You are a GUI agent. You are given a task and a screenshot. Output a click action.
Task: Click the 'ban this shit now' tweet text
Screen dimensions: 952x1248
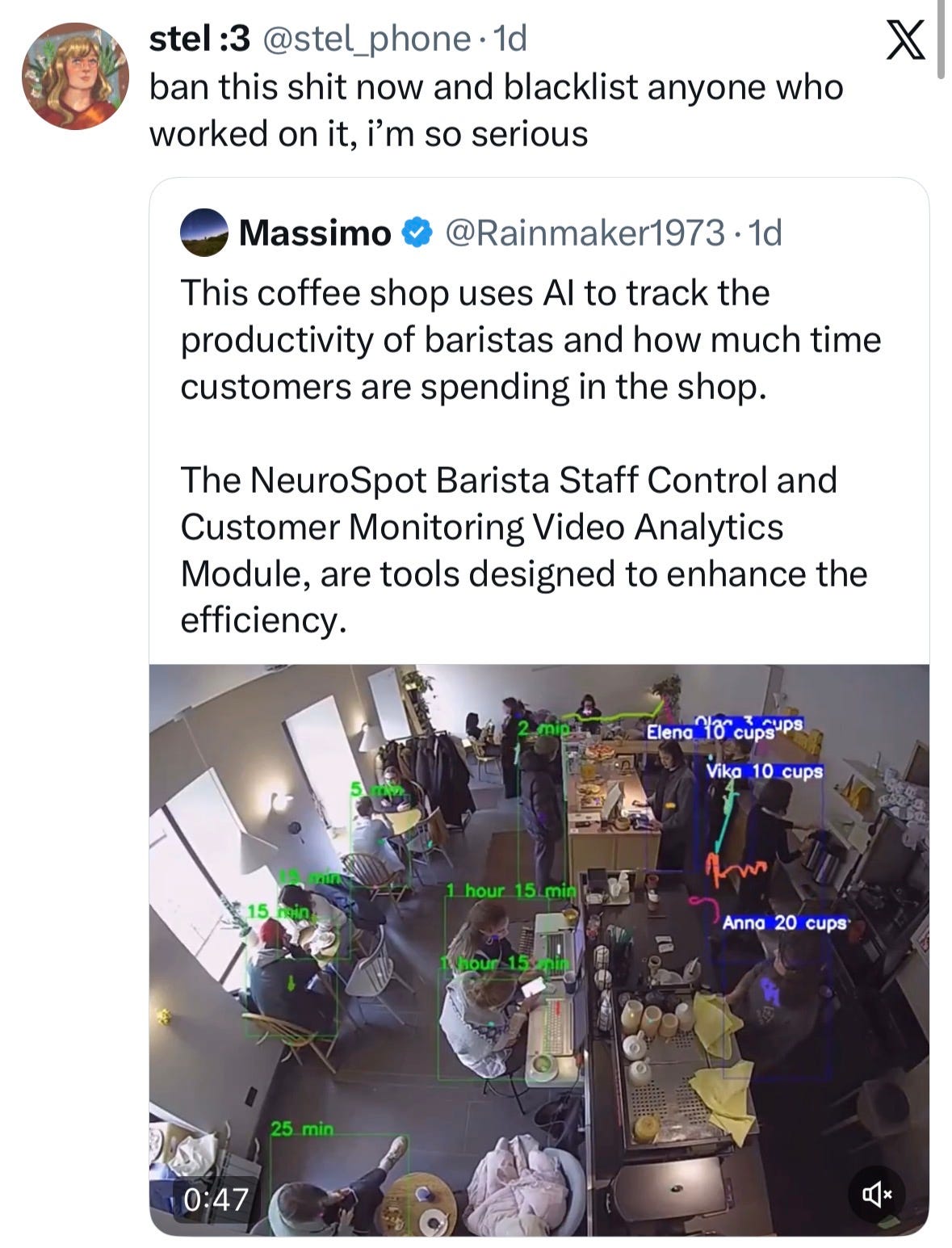[496, 110]
